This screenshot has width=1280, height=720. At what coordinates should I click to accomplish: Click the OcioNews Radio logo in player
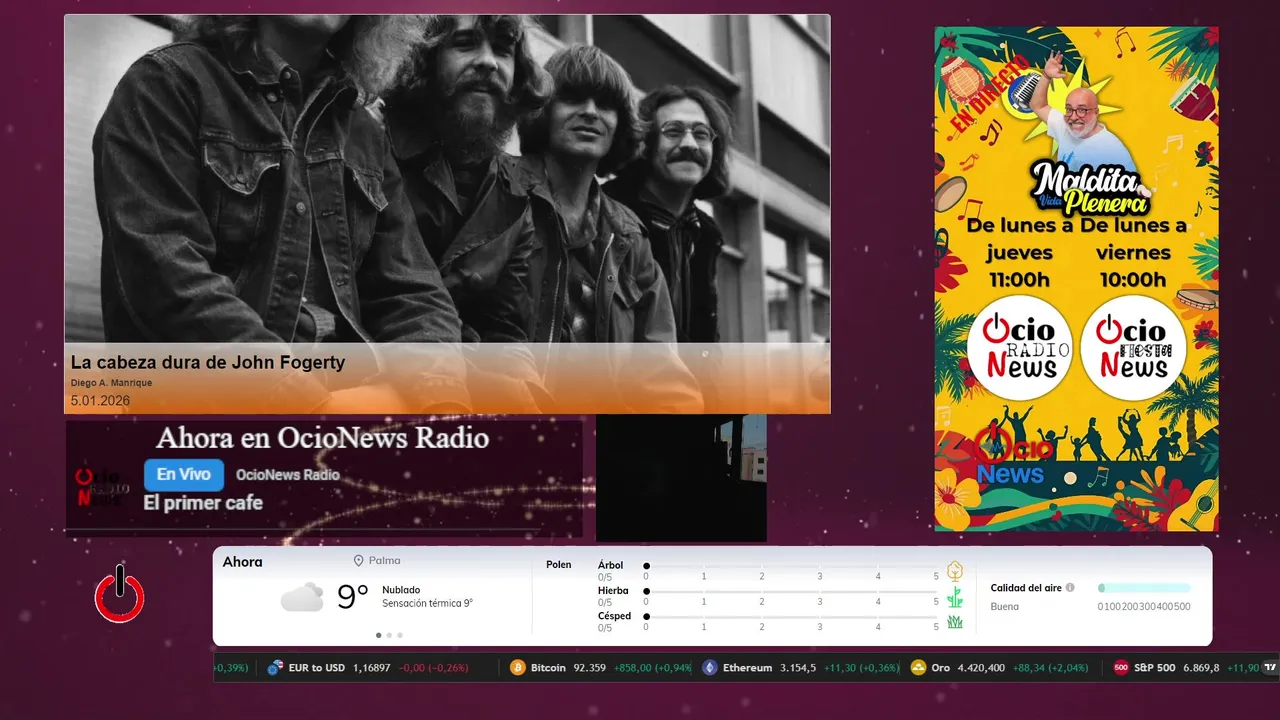pyautogui.click(x=104, y=486)
